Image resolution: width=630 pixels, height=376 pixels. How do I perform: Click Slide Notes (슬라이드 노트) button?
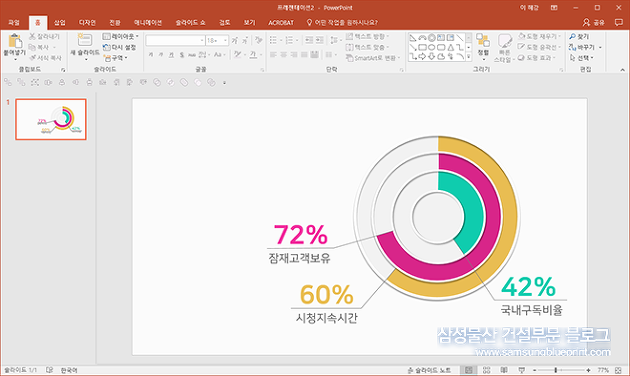pos(429,370)
